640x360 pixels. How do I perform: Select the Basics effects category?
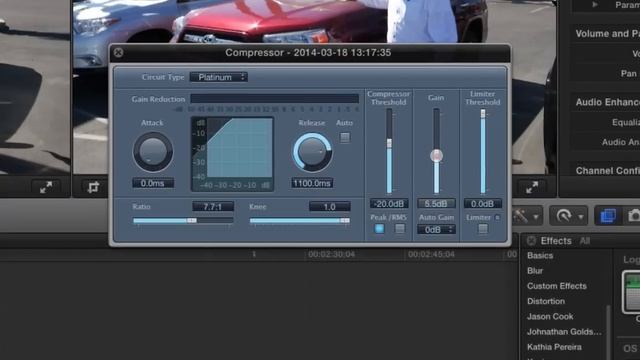coord(540,256)
